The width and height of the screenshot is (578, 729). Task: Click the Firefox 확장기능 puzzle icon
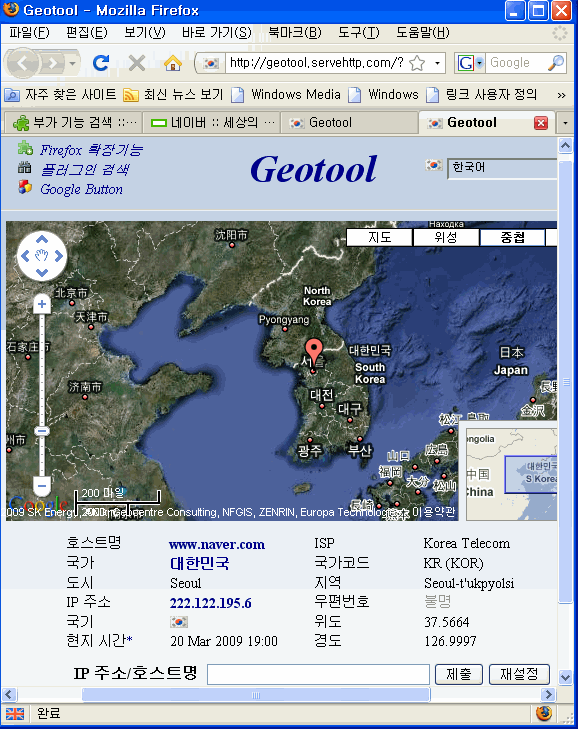[x=25, y=148]
